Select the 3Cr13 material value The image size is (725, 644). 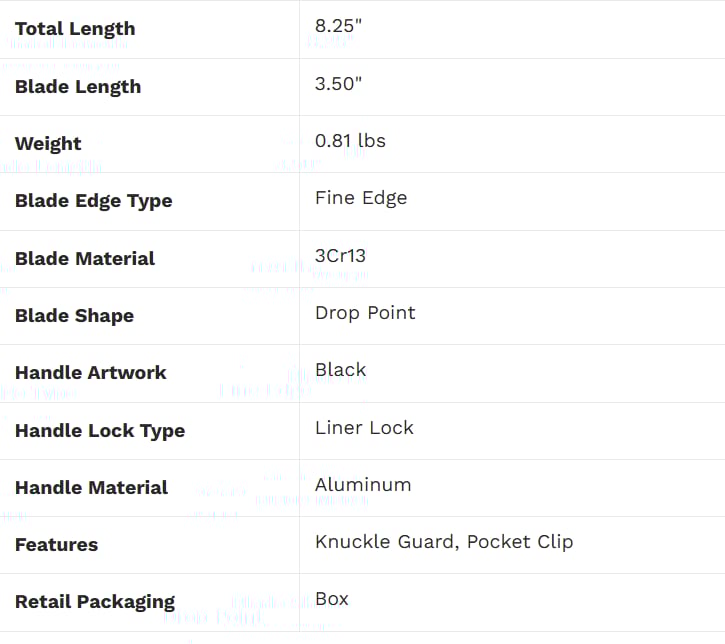tap(340, 256)
